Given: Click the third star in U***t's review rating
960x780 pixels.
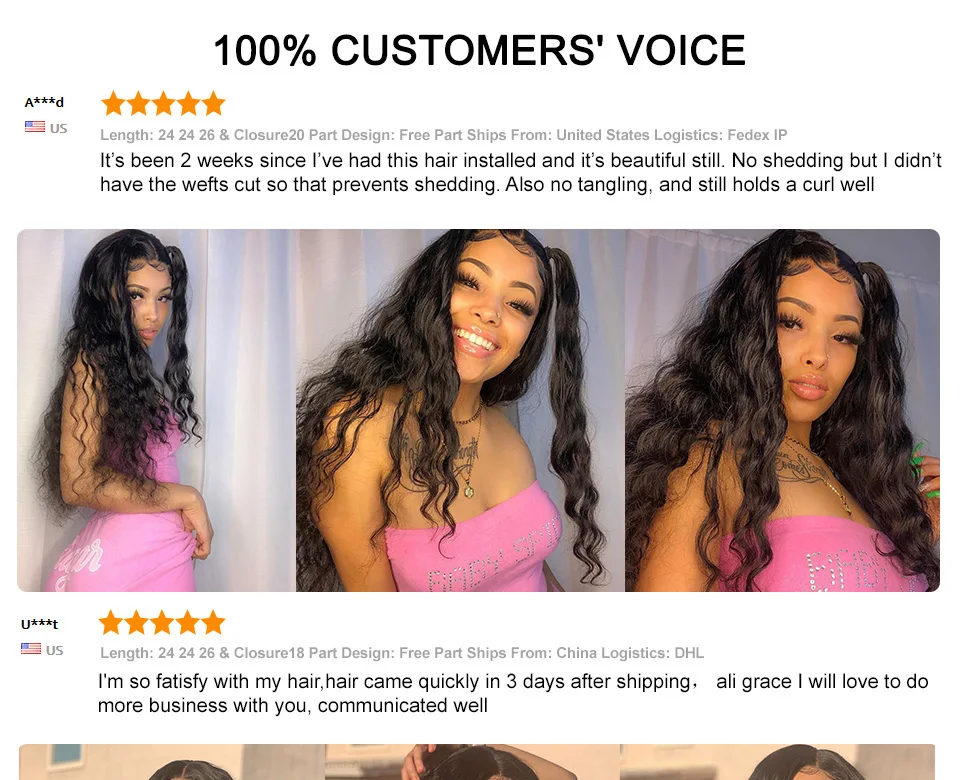Looking at the screenshot, I should (162, 622).
